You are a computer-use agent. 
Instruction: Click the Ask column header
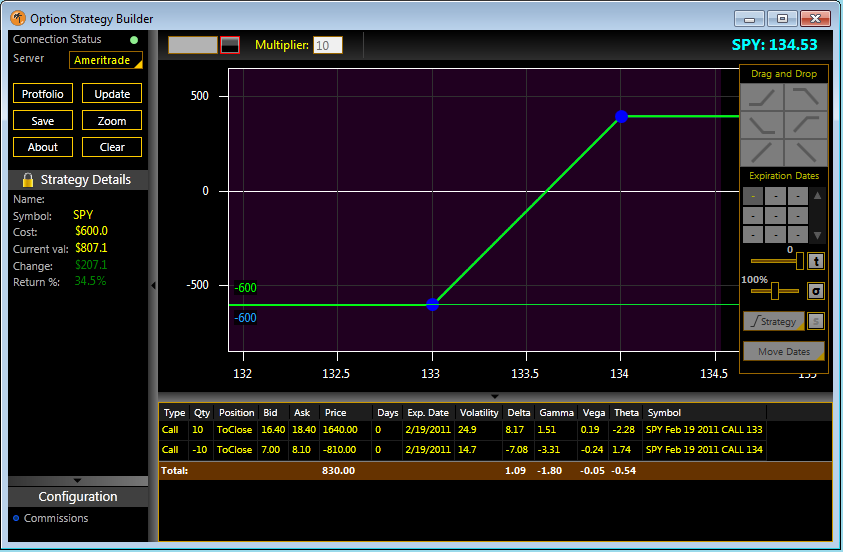click(304, 412)
